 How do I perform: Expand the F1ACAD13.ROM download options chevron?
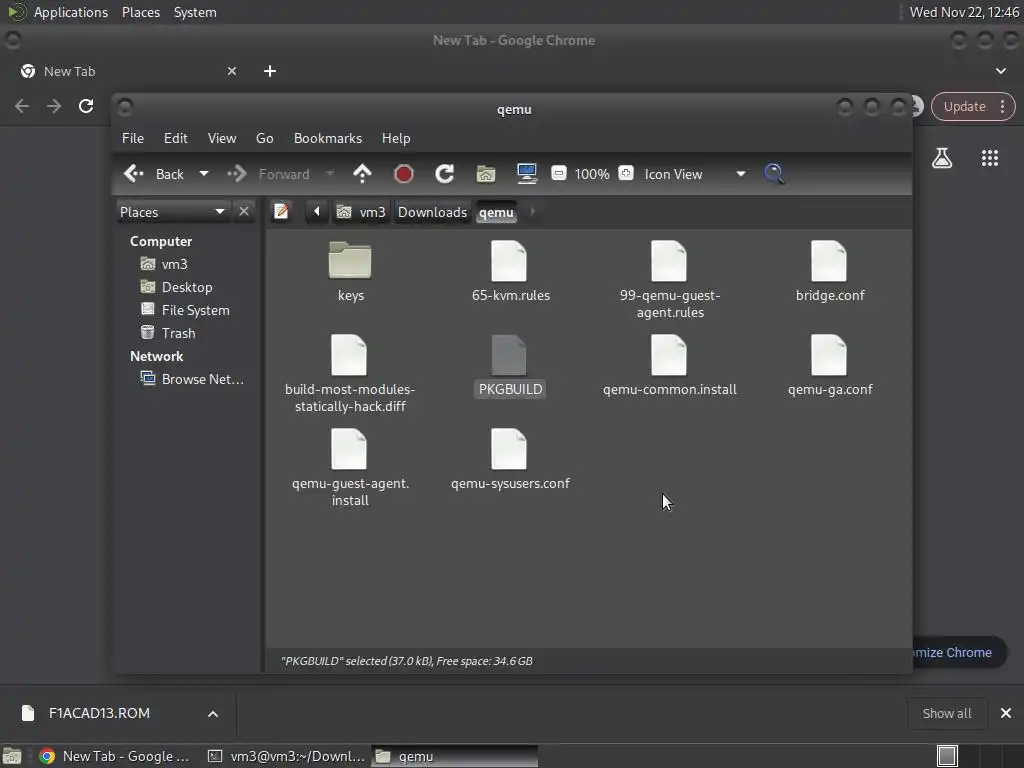(x=213, y=714)
